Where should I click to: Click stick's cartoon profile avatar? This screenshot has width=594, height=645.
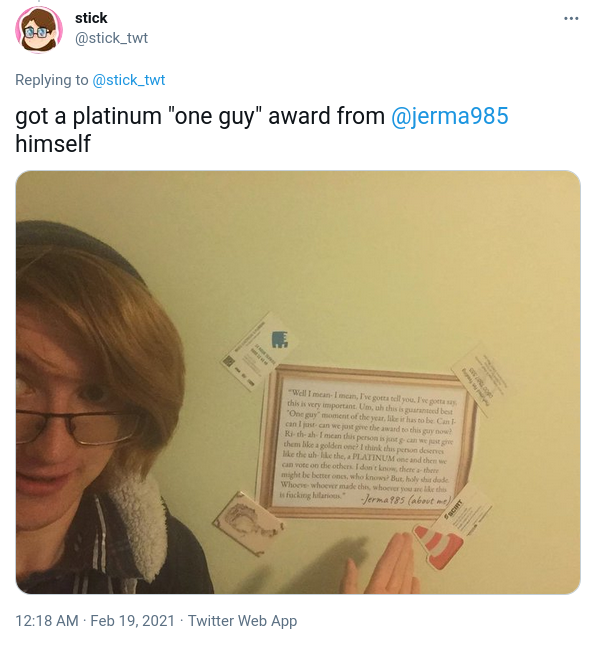[x=39, y=30]
